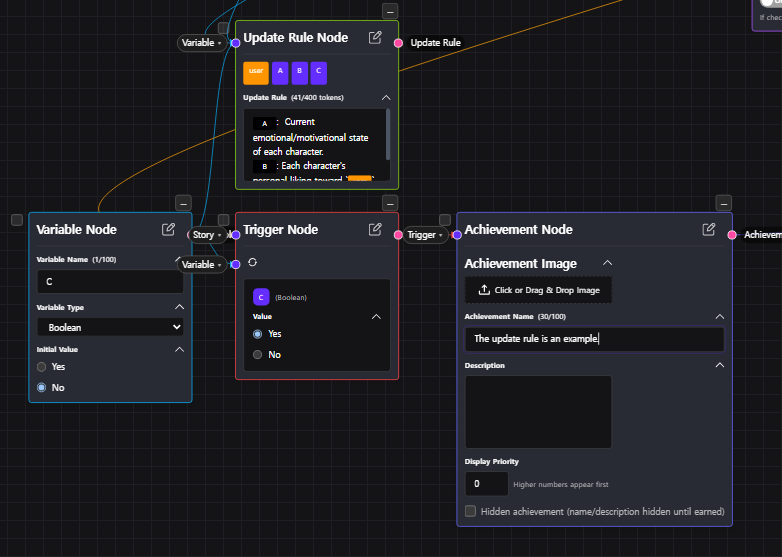Click the upload icon for achievement image
Image resolution: width=782 pixels, height=557 pixels.
pyautogui.click(x=484, y=290)
